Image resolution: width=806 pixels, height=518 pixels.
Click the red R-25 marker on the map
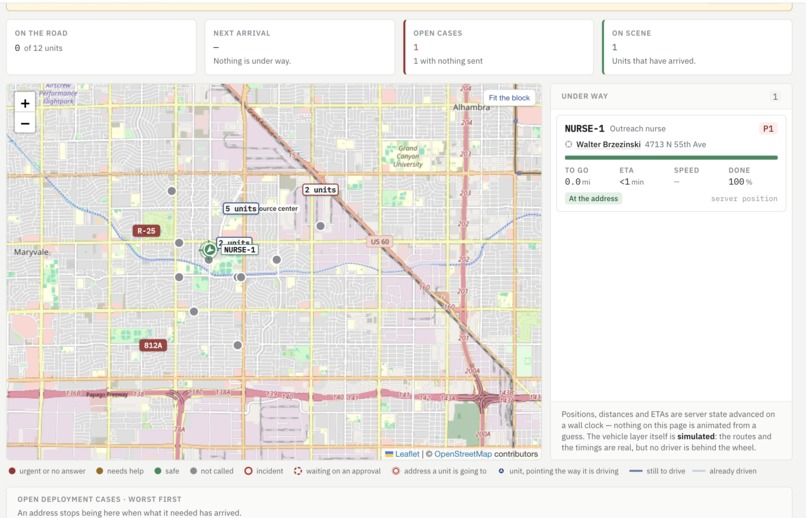click(146, 231)
